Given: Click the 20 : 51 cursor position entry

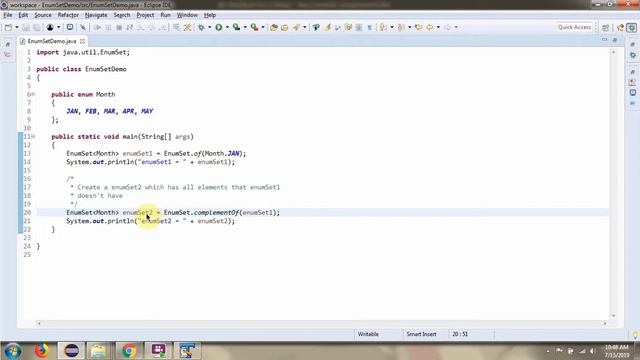Looking at the screenshot, I should tap(460, 334).
